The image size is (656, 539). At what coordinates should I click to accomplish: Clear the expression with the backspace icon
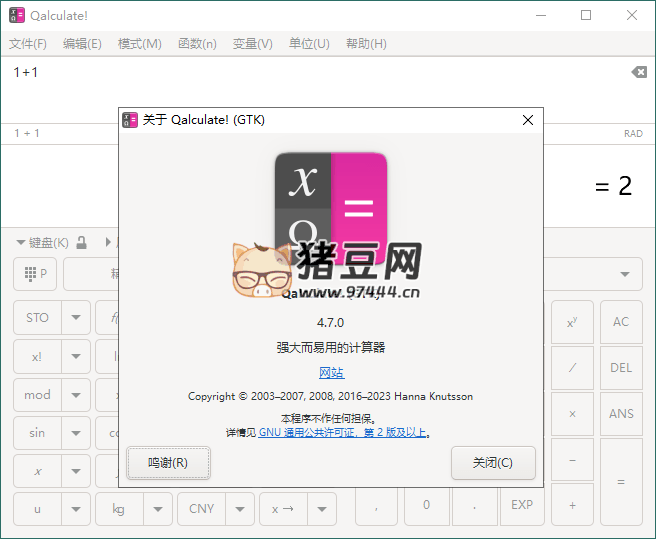click(x=639, y=72)
